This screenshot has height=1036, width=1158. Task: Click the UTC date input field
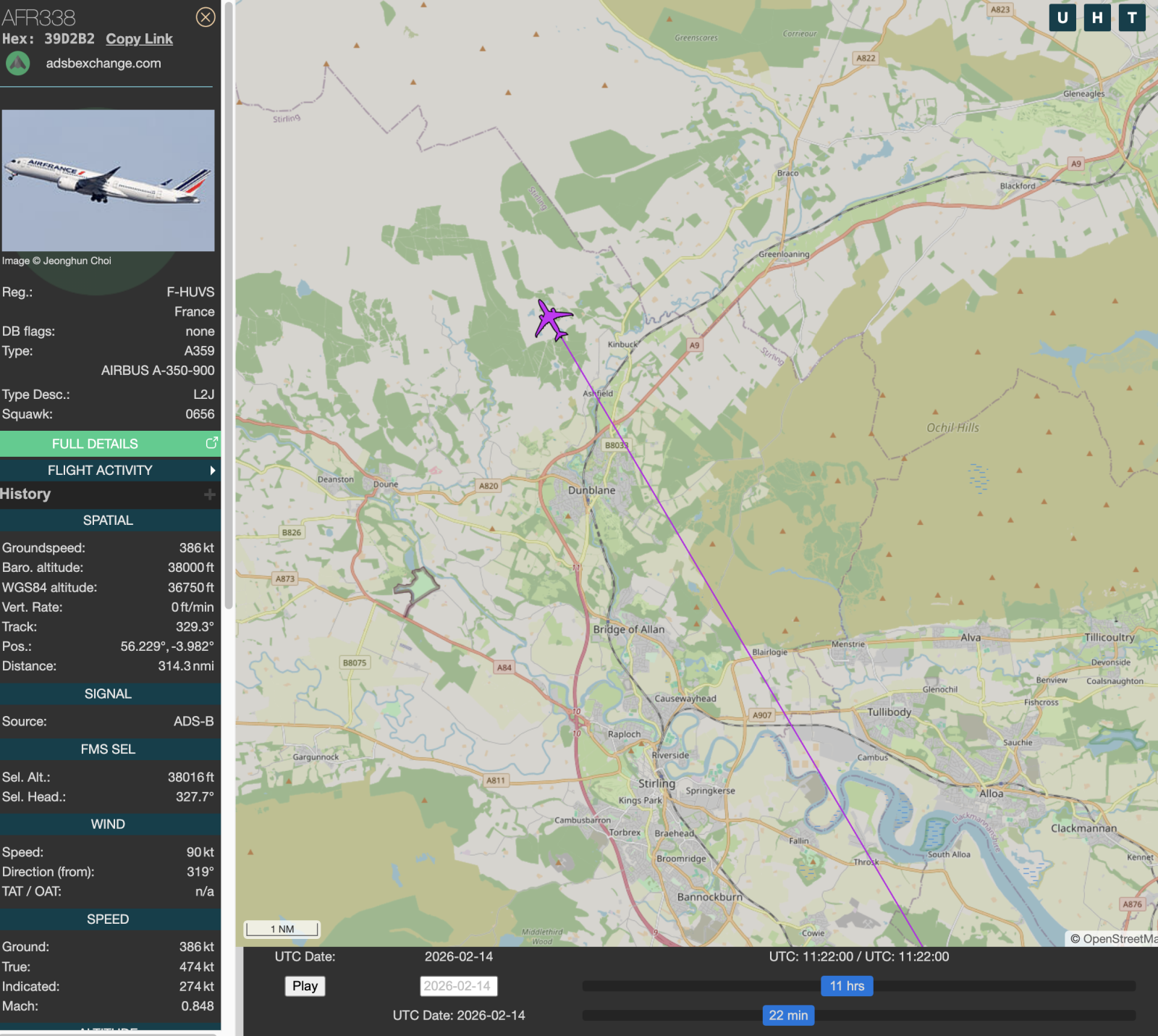(458, 986)
